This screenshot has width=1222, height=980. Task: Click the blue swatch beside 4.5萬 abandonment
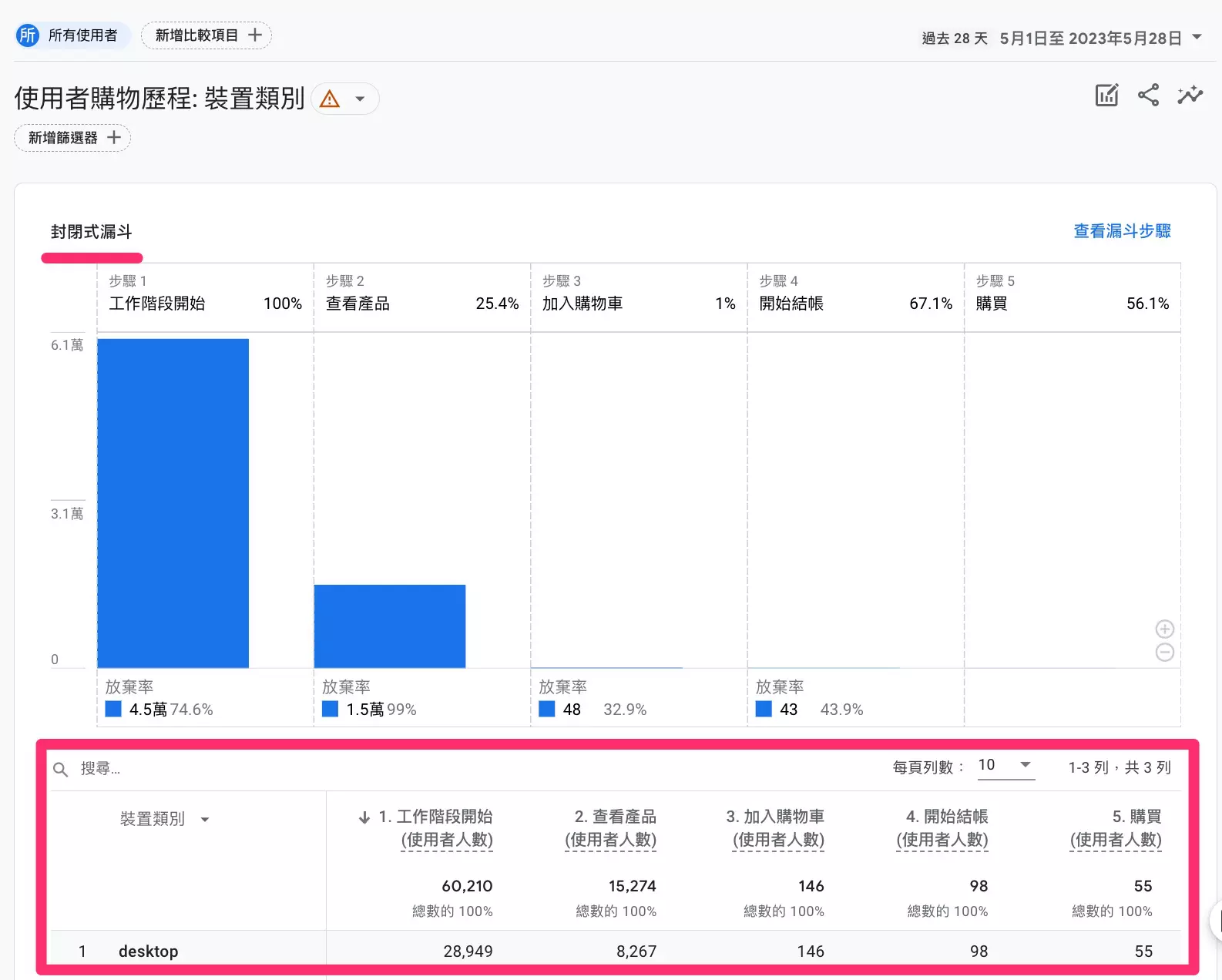click(x=113, y=709)
